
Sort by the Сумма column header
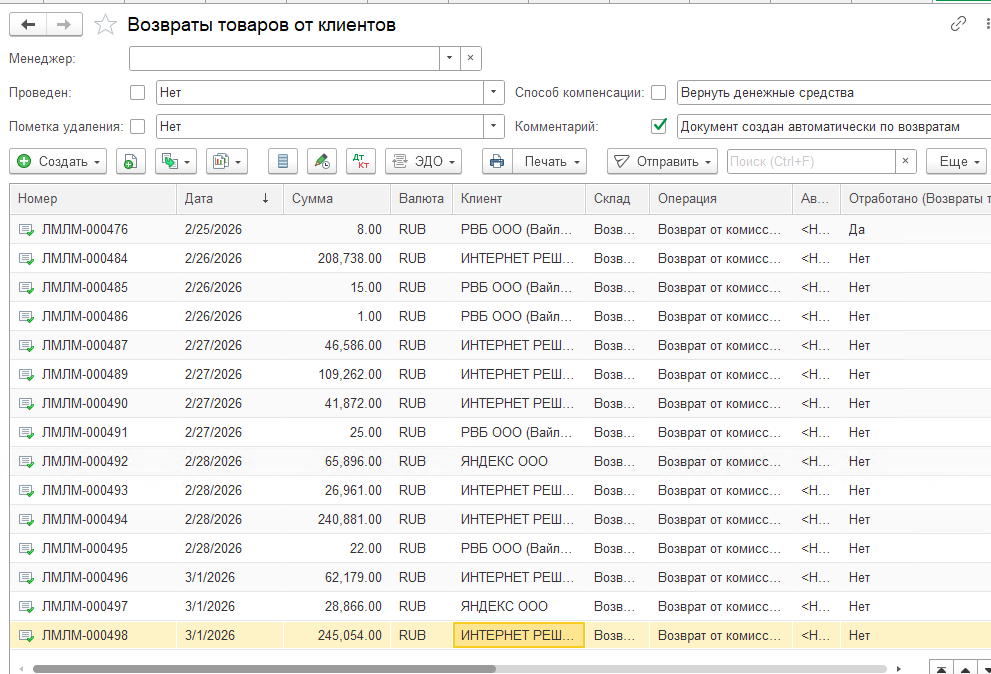point(336,199)
